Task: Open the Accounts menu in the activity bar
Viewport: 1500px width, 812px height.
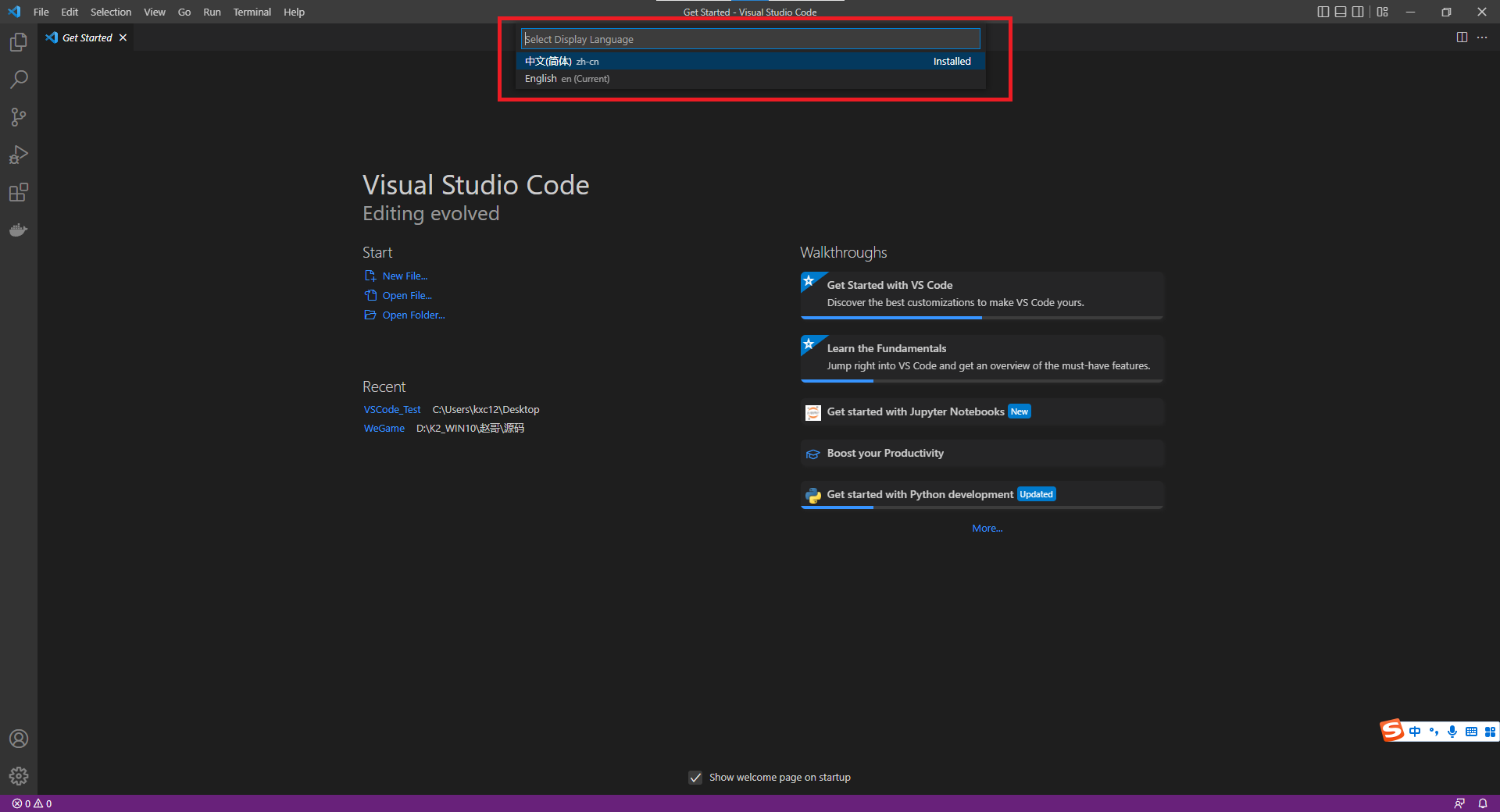Action: point(19,739)
